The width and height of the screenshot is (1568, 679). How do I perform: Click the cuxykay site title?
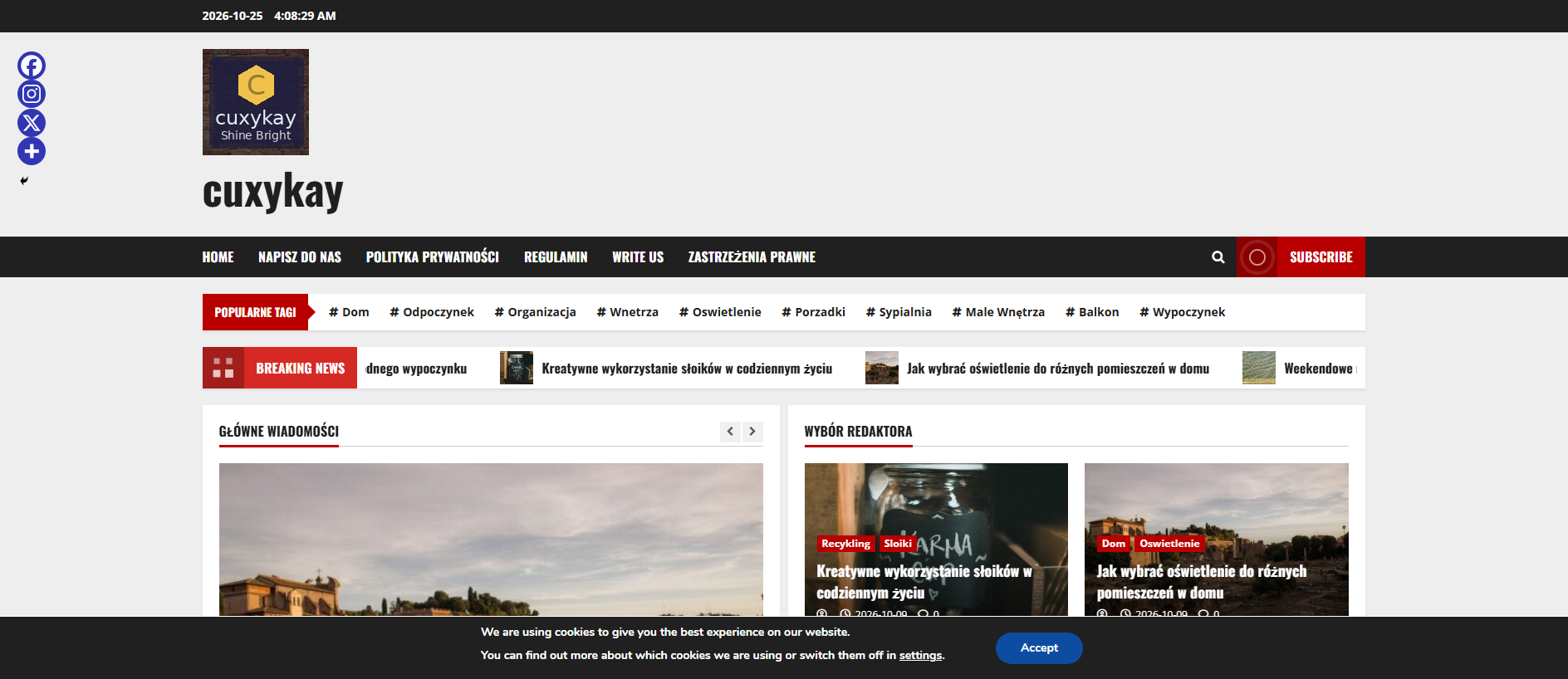pos(272,192)
